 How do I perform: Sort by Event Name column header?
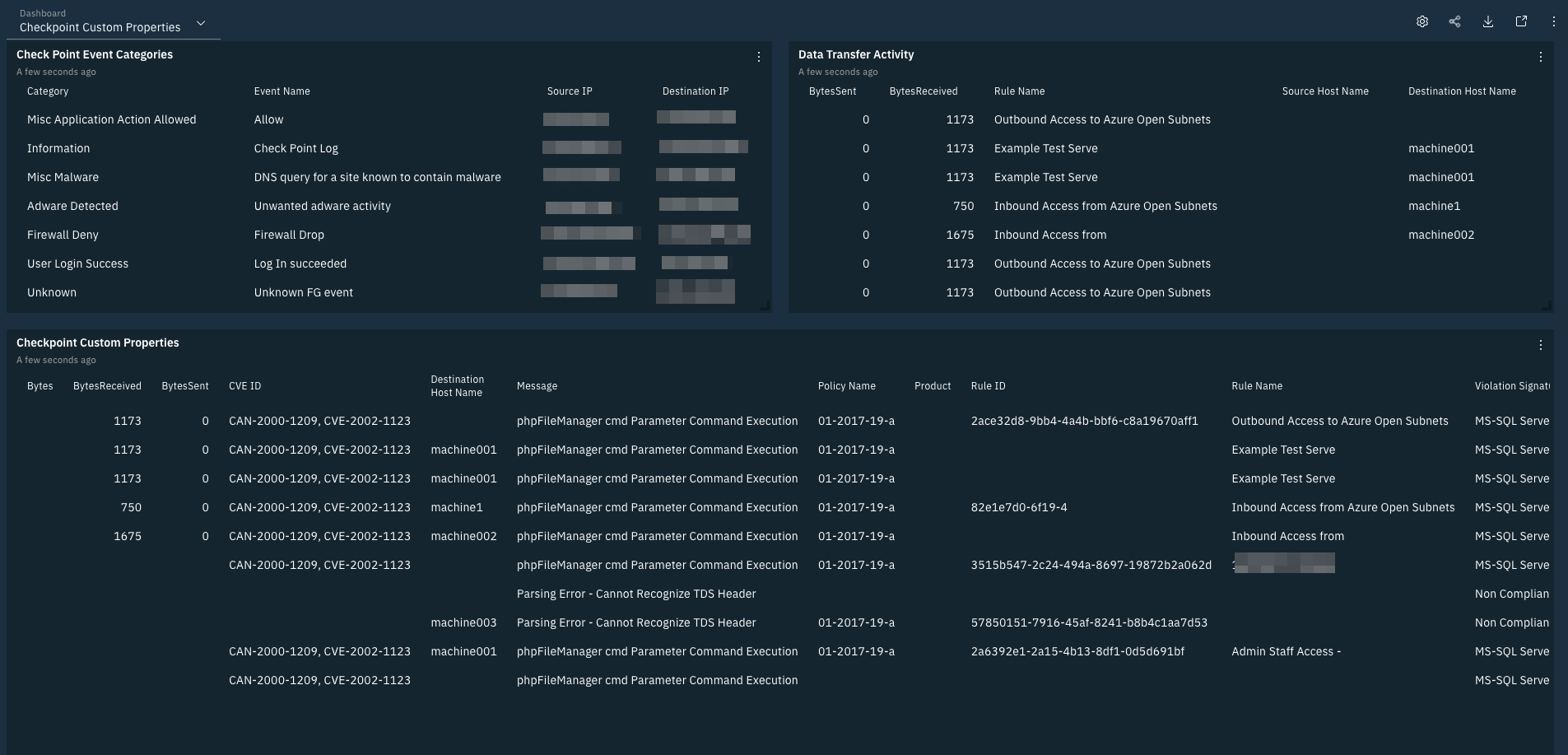[x=281, y=91]
